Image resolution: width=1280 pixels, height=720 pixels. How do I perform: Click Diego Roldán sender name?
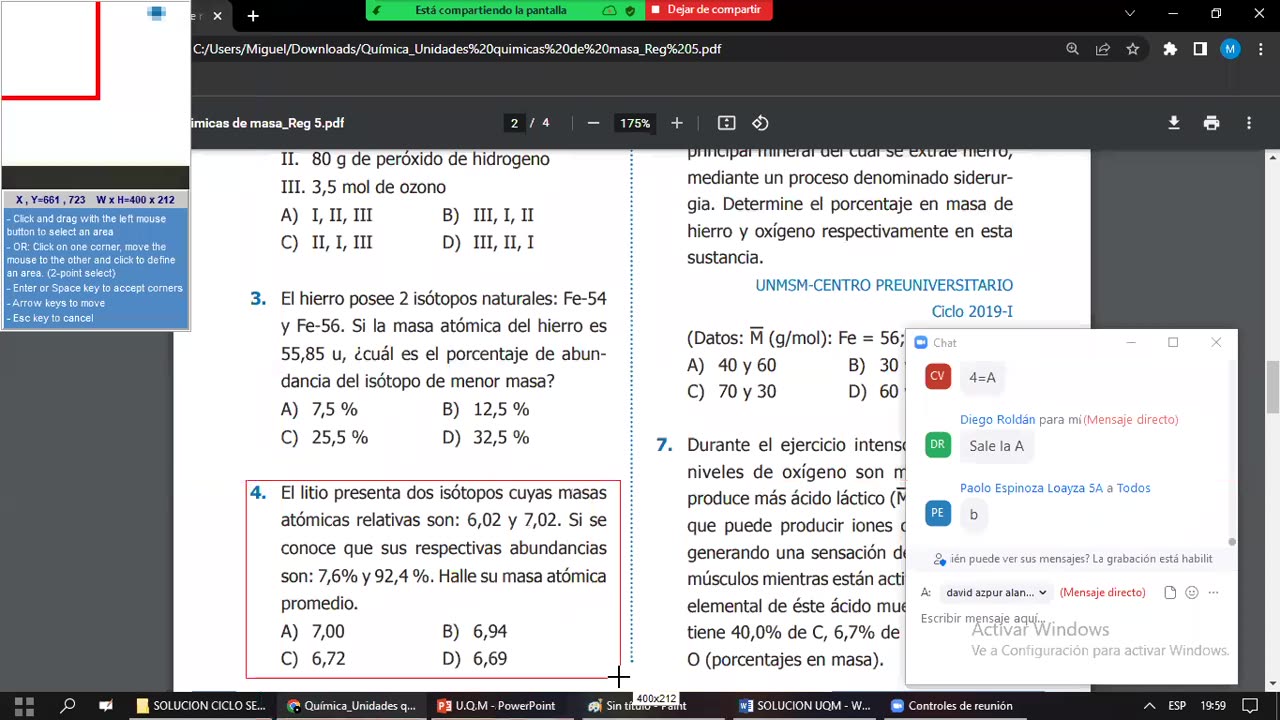coord(997,419)
